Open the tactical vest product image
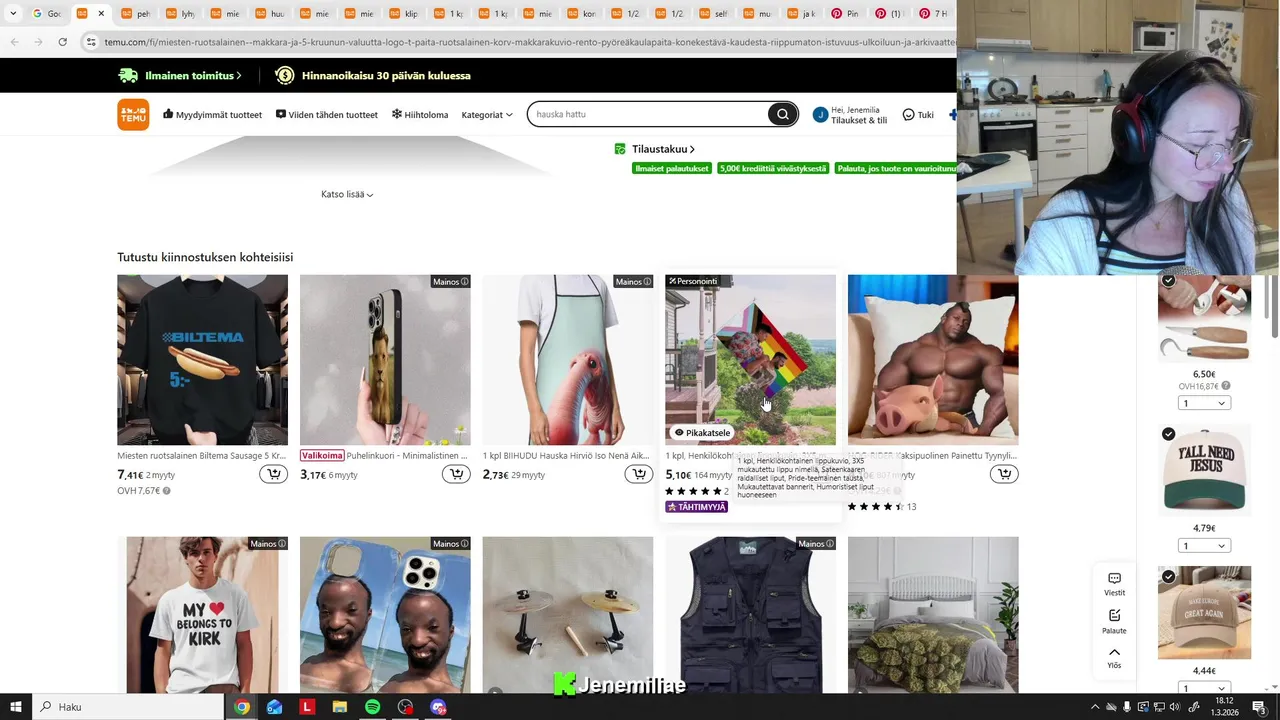 750,615
